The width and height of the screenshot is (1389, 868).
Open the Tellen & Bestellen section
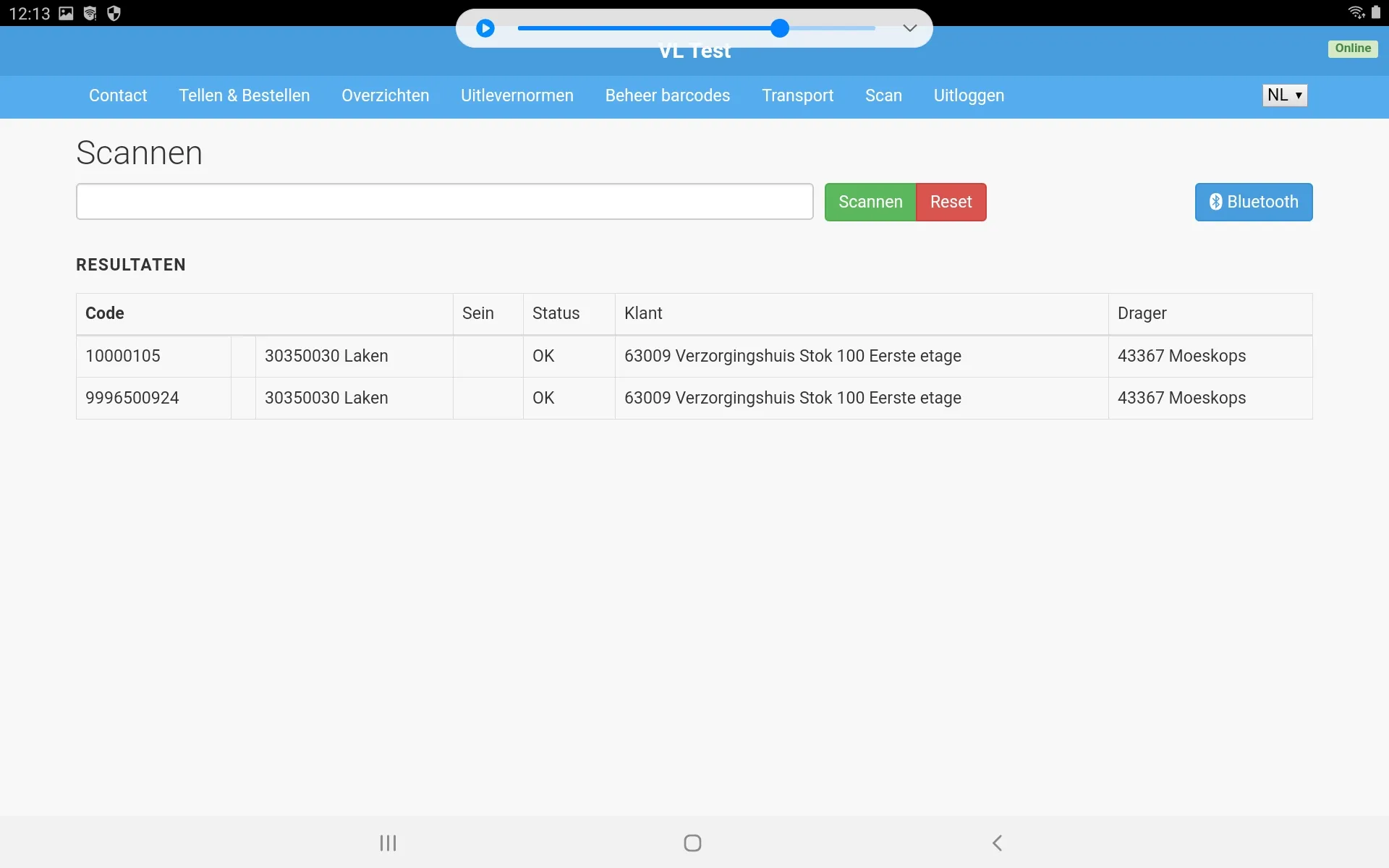click(244, 95)
